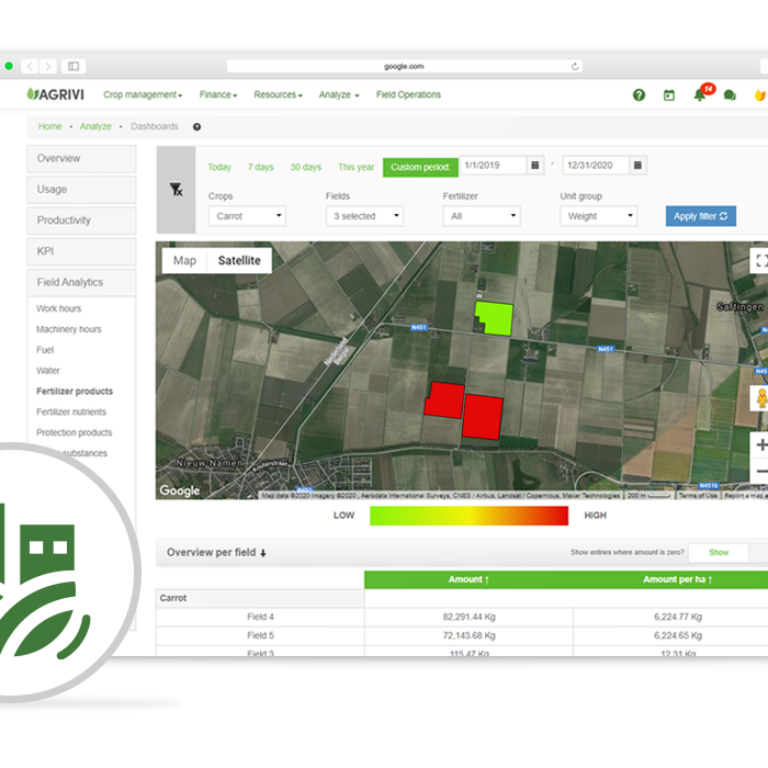This screenshot has width=768, height=768.
Task: Show entries where amount is zero
Action: coord(719,552)
